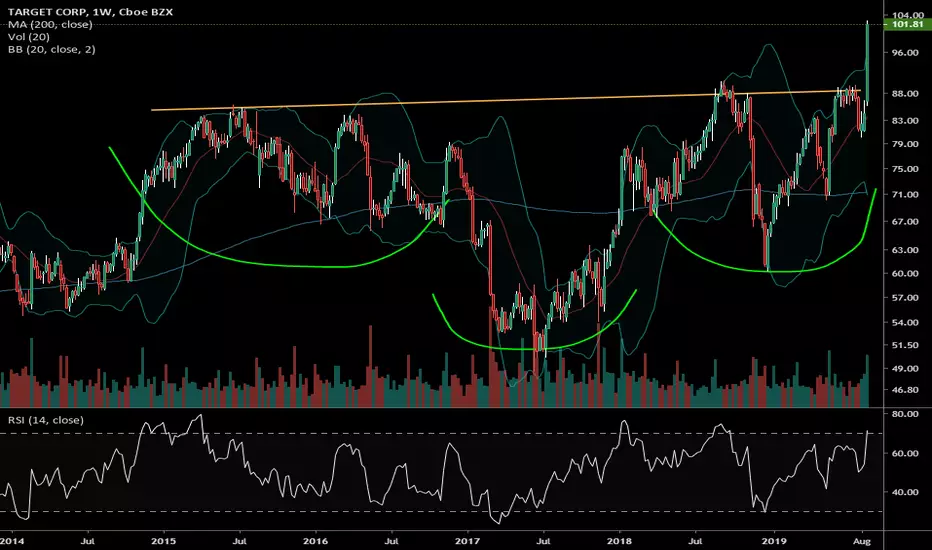Click the 2014 label on time axis
932x550 pixels.
pos(12,541)
